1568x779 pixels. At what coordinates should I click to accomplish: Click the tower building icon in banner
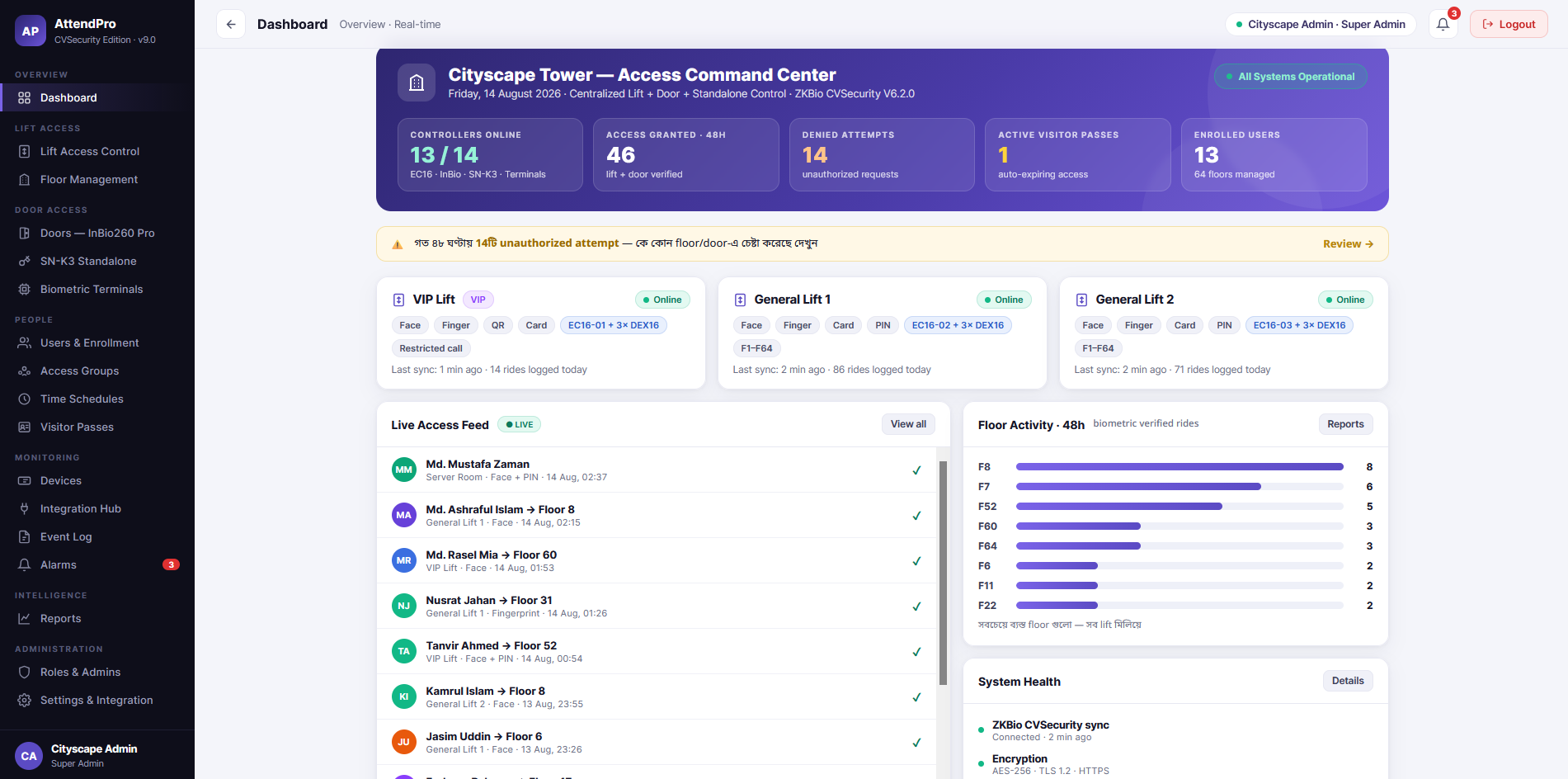(417, 83)
